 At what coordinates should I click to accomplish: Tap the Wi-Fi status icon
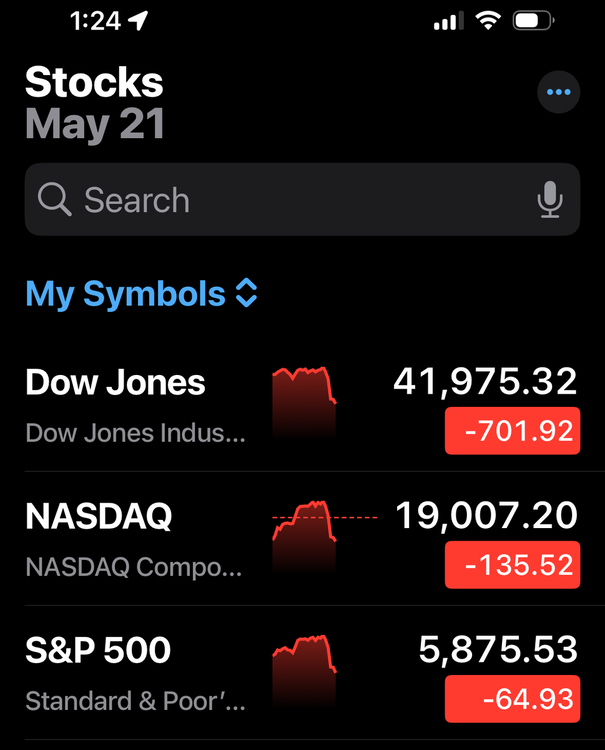coord(487,21)
